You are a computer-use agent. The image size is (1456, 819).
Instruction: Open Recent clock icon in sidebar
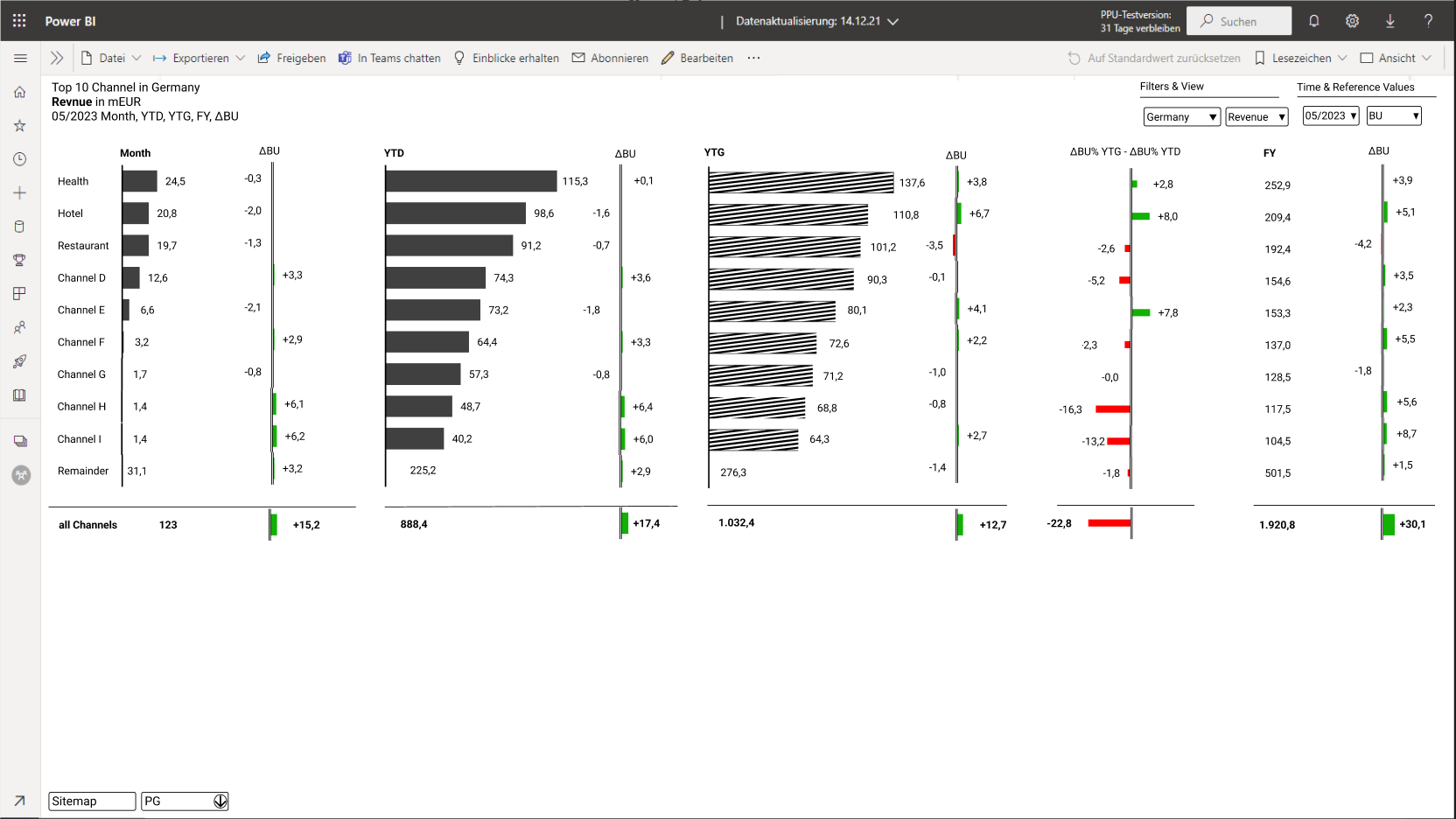tap(19, 159)
